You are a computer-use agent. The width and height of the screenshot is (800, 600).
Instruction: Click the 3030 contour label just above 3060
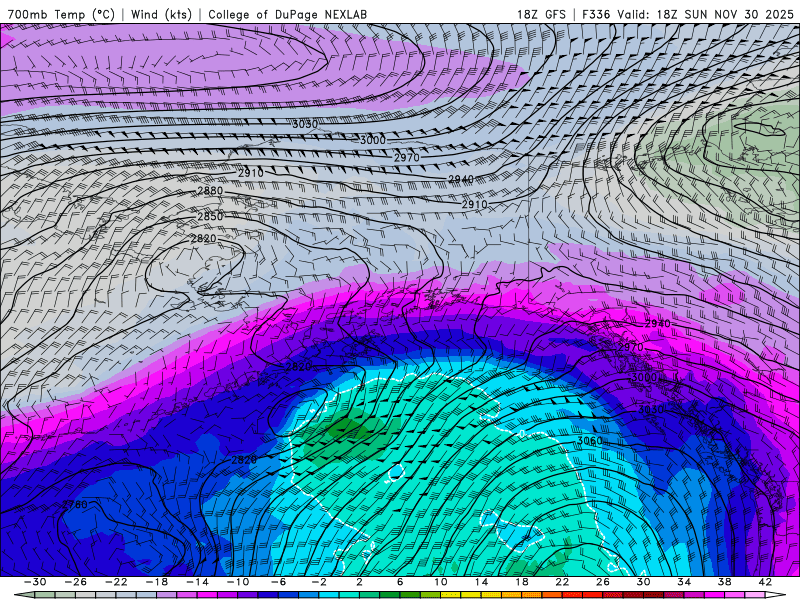point(651,410)
